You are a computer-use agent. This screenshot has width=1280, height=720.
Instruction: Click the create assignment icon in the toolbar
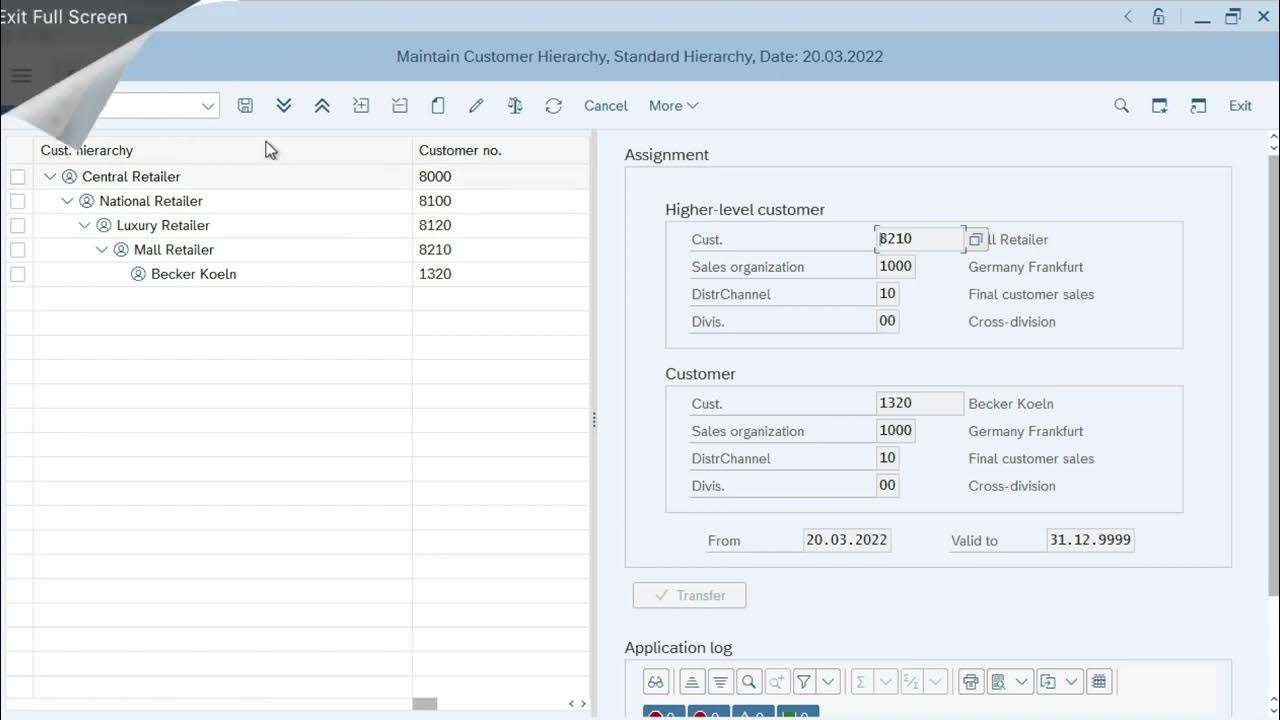click(361, 106)
